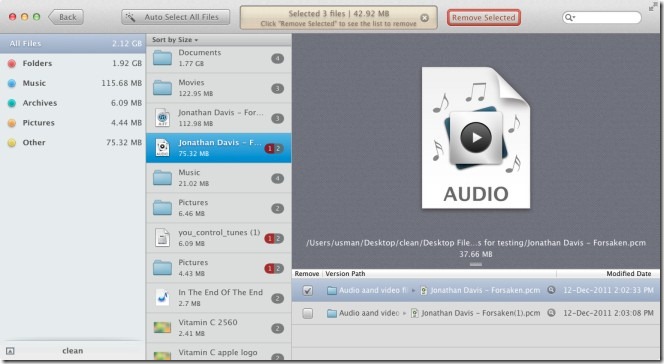Click the Pictures 6.46 MB folder icon
This screenshot has width=664, height=364.
click(x=162, y=208)
